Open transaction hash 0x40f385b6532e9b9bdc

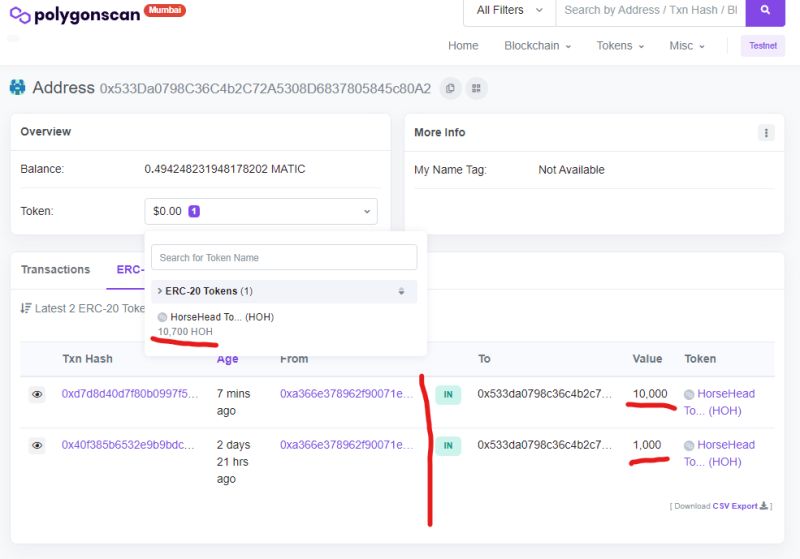(128, 445)
